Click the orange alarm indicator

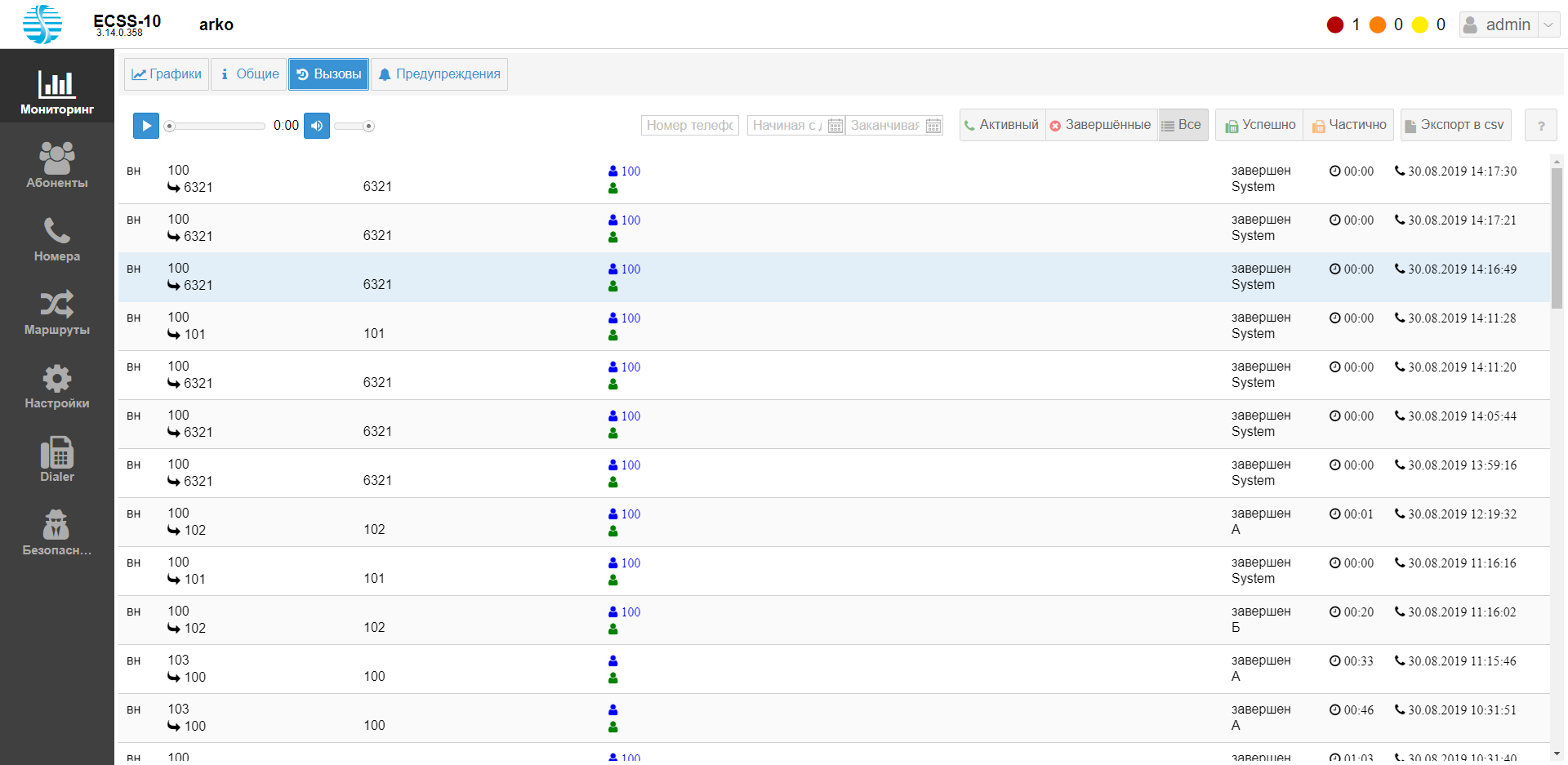tap(1378, 25)
